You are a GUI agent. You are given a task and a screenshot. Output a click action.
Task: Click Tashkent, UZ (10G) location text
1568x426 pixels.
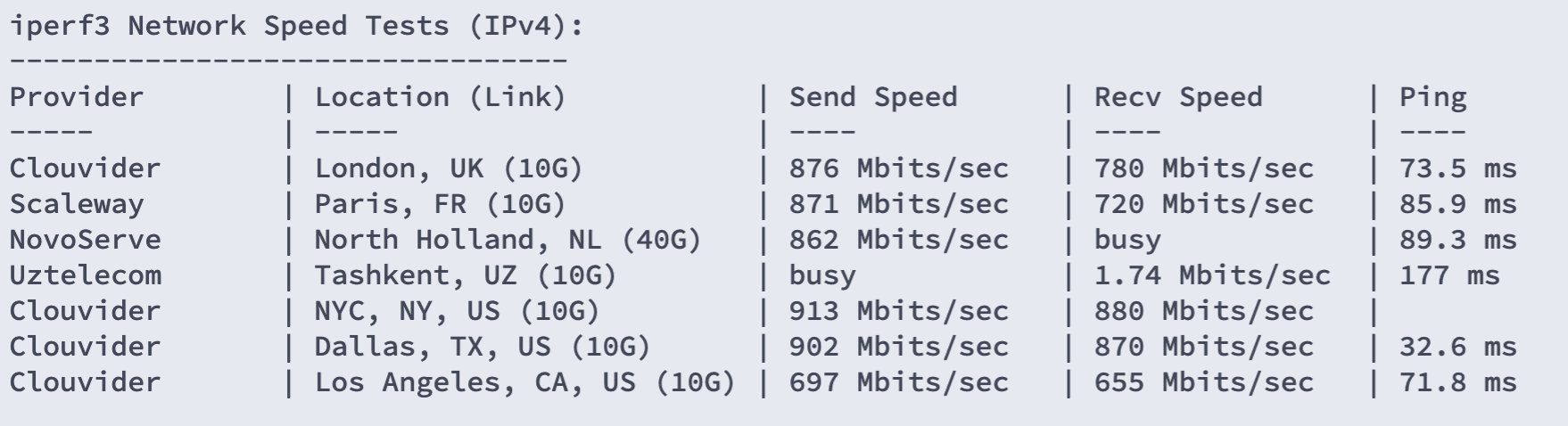click(466, 275)
